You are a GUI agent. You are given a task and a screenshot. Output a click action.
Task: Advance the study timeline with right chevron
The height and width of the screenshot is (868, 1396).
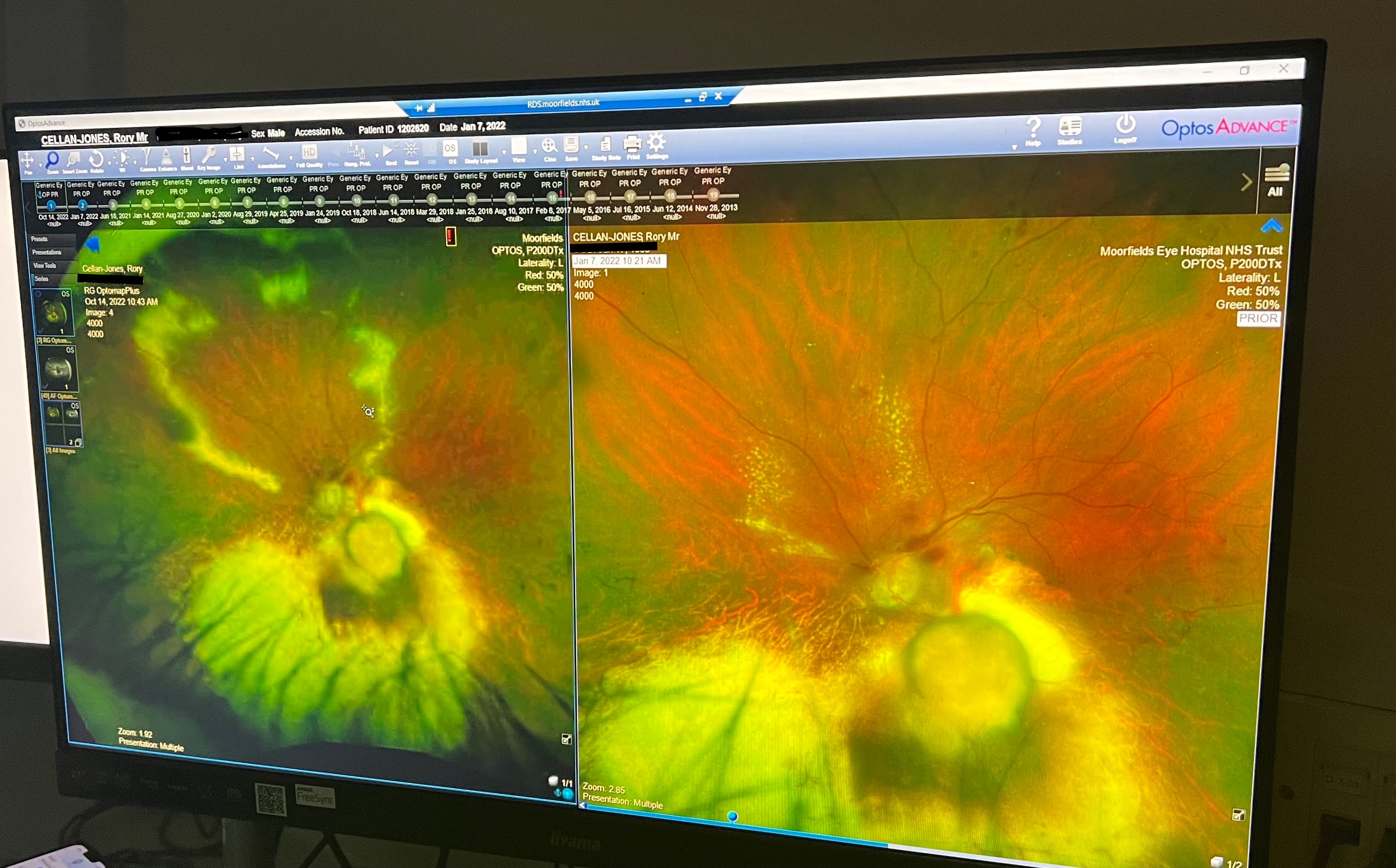[1246, 183]
